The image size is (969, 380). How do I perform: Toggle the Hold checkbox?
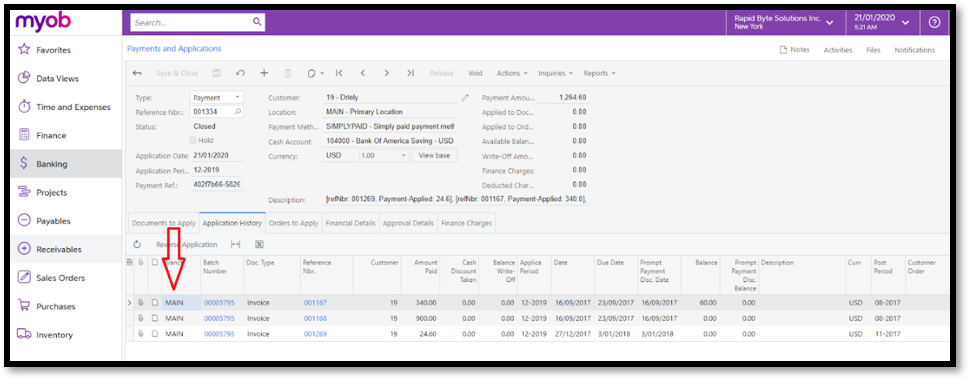click(193, 140)
